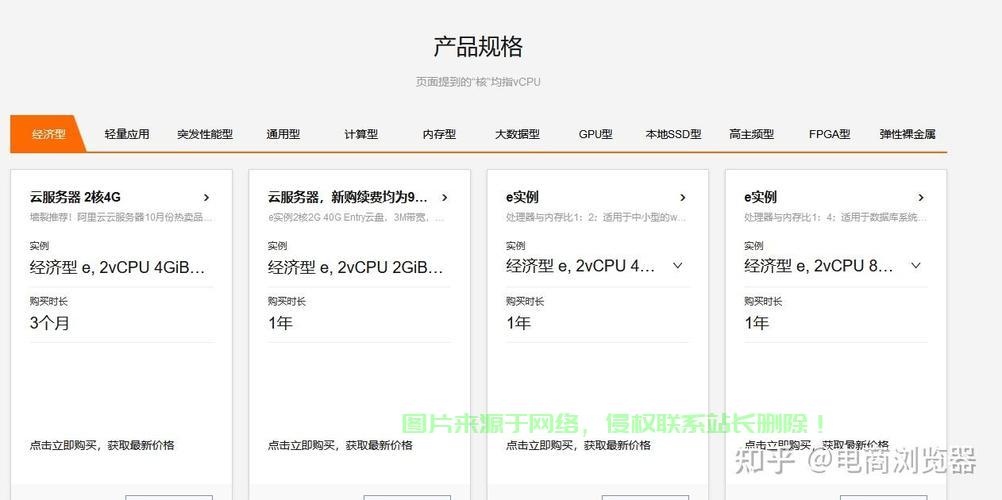Expand instance dropdown for 经济型 e, 2vCPU 8
This screenshot has height=500, width=1002.
tap(916, 265)
